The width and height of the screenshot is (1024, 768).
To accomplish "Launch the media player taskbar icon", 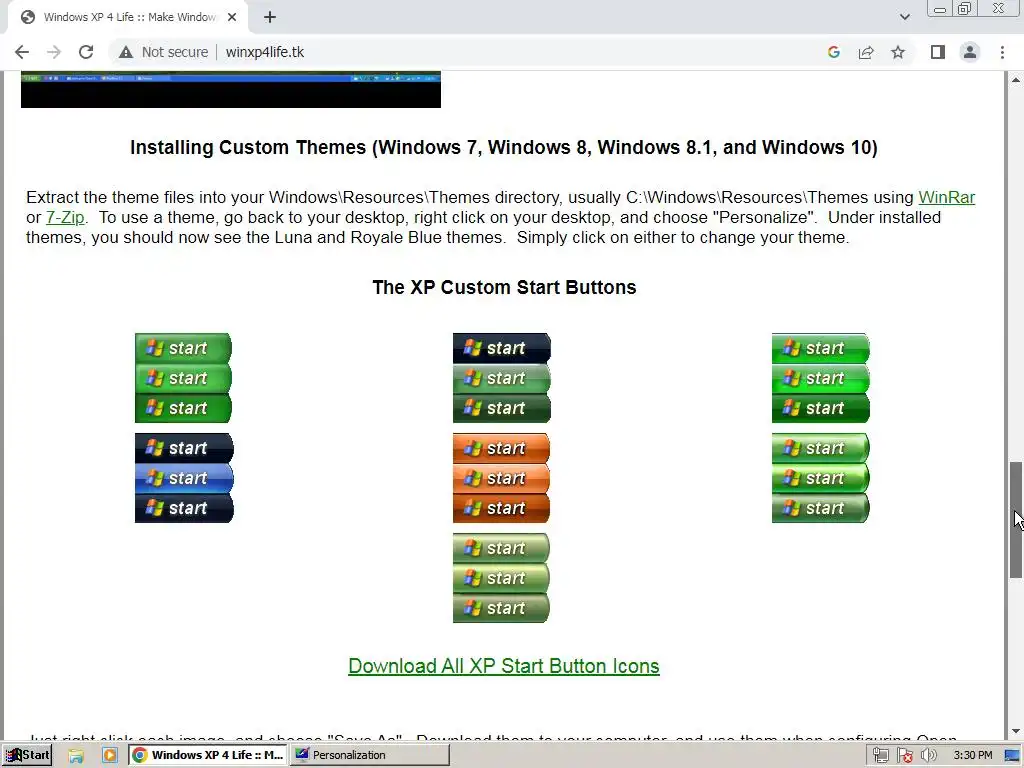I will coord(109,756).
